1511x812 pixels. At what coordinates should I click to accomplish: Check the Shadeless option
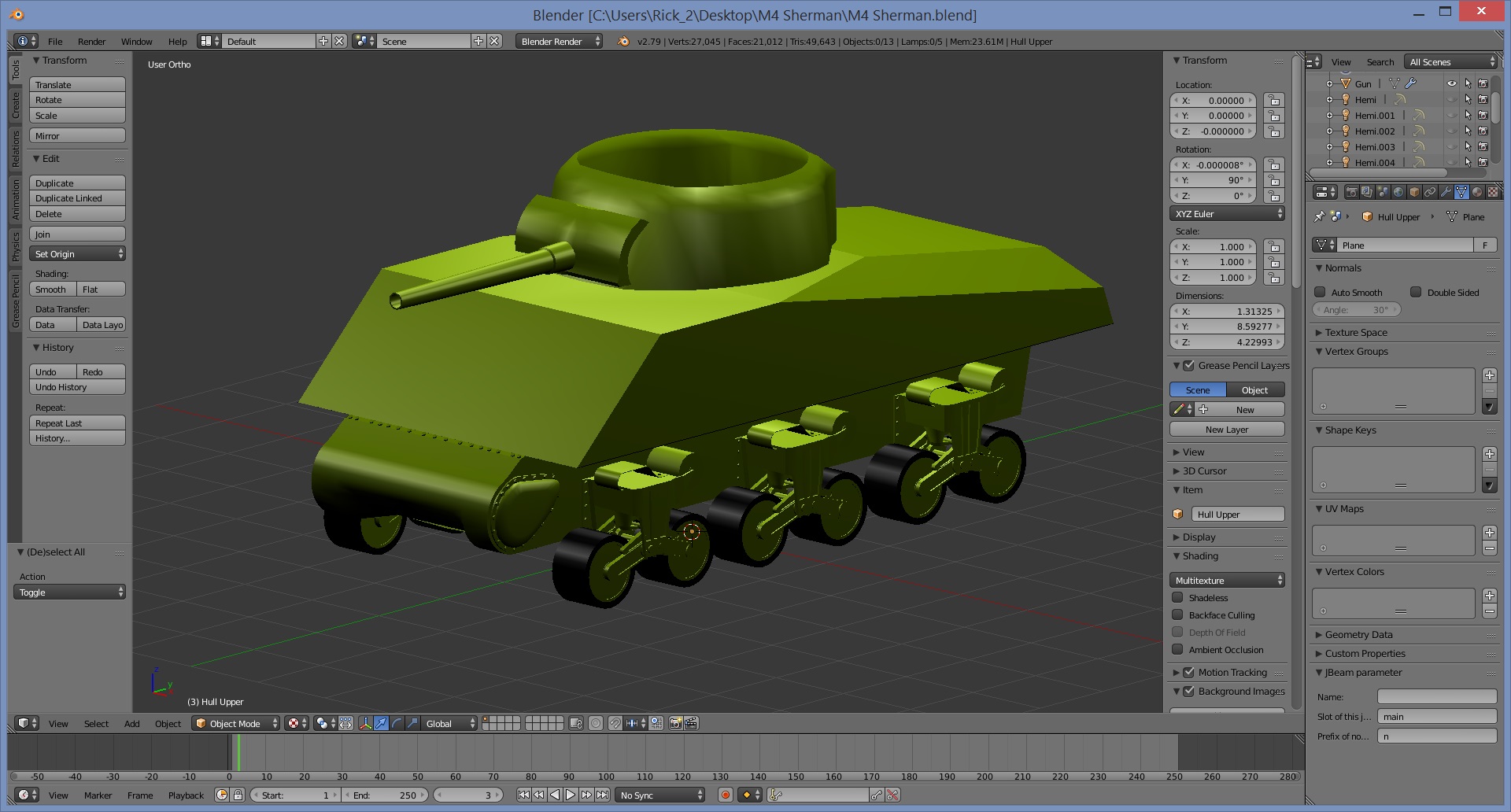[1178, 597]
